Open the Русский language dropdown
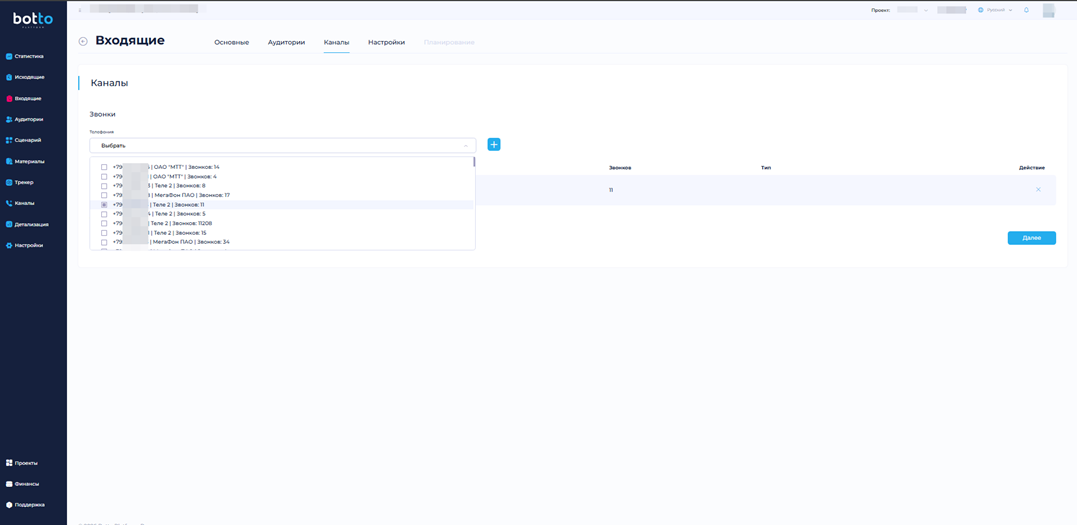Viewport: 1077px width, 525px height. pos(995,10)
